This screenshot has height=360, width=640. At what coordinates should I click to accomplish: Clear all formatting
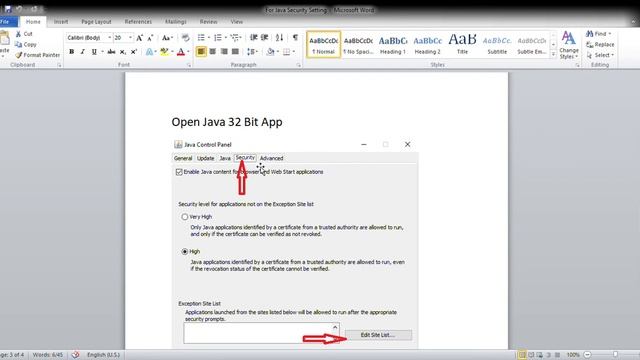(x=185, y=38)
